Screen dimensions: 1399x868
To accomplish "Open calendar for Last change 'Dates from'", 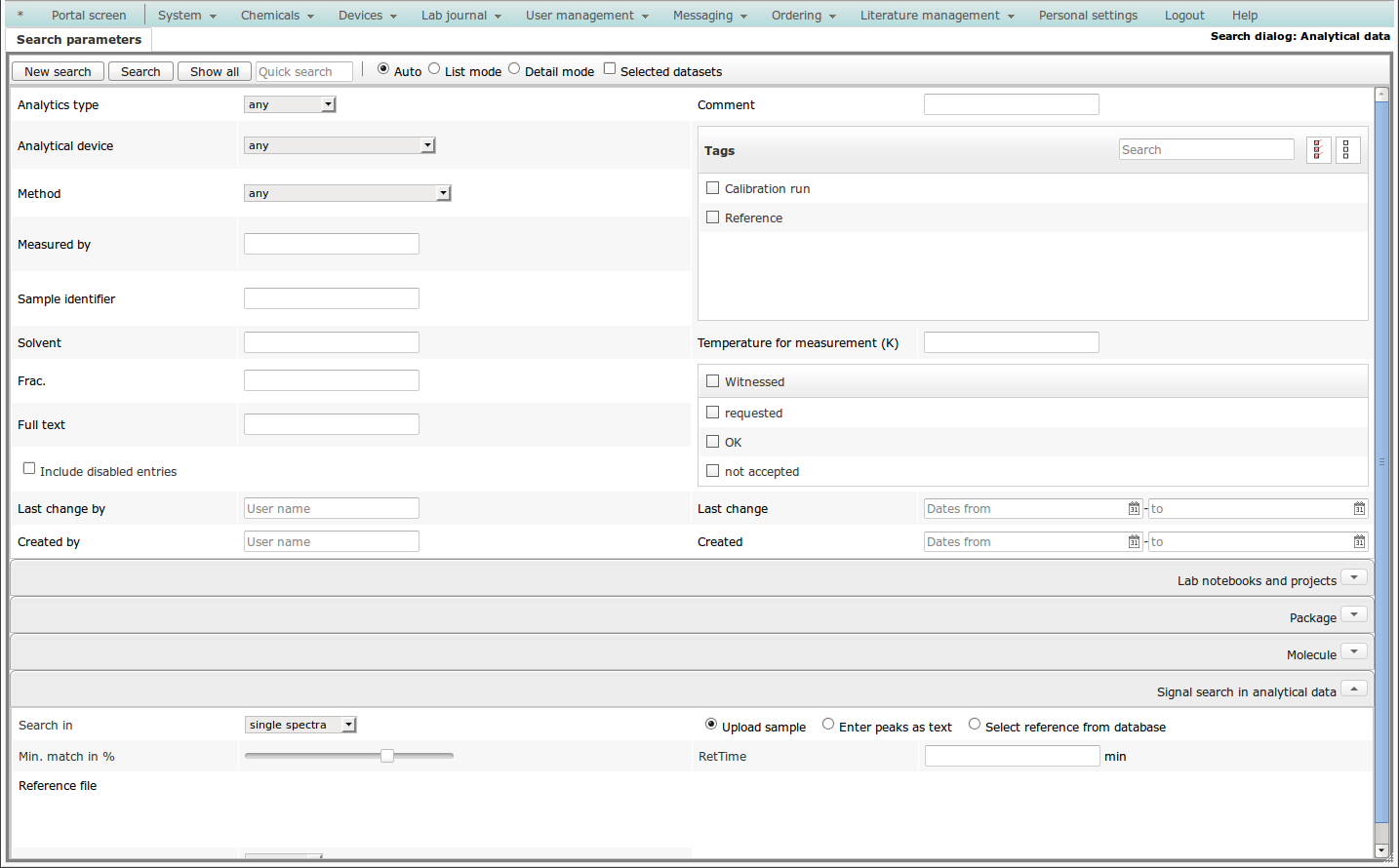I will (1134, 509).
